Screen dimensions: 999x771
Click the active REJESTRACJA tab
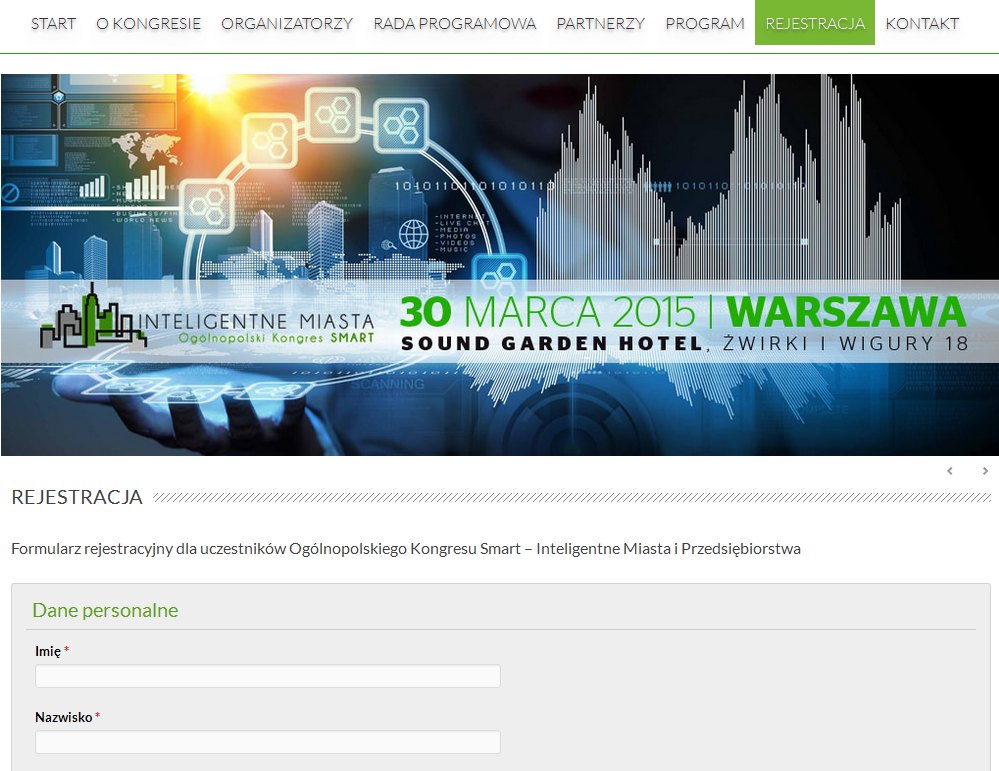(815, 23)
